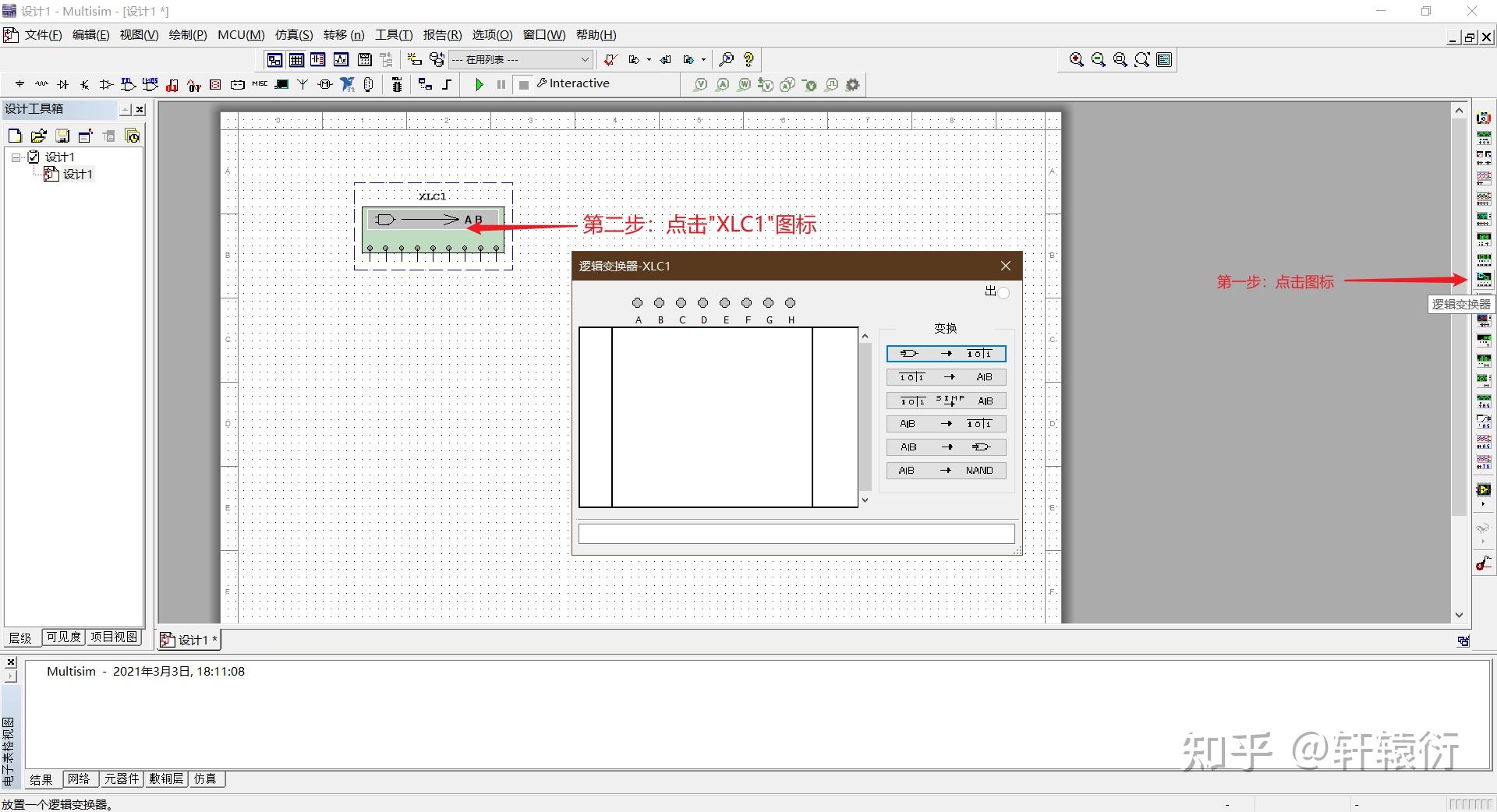The image size is (1497, 812).
Task: Click the canvas vertical scrollbar thumb
Action: click(x=1460, y=318)
